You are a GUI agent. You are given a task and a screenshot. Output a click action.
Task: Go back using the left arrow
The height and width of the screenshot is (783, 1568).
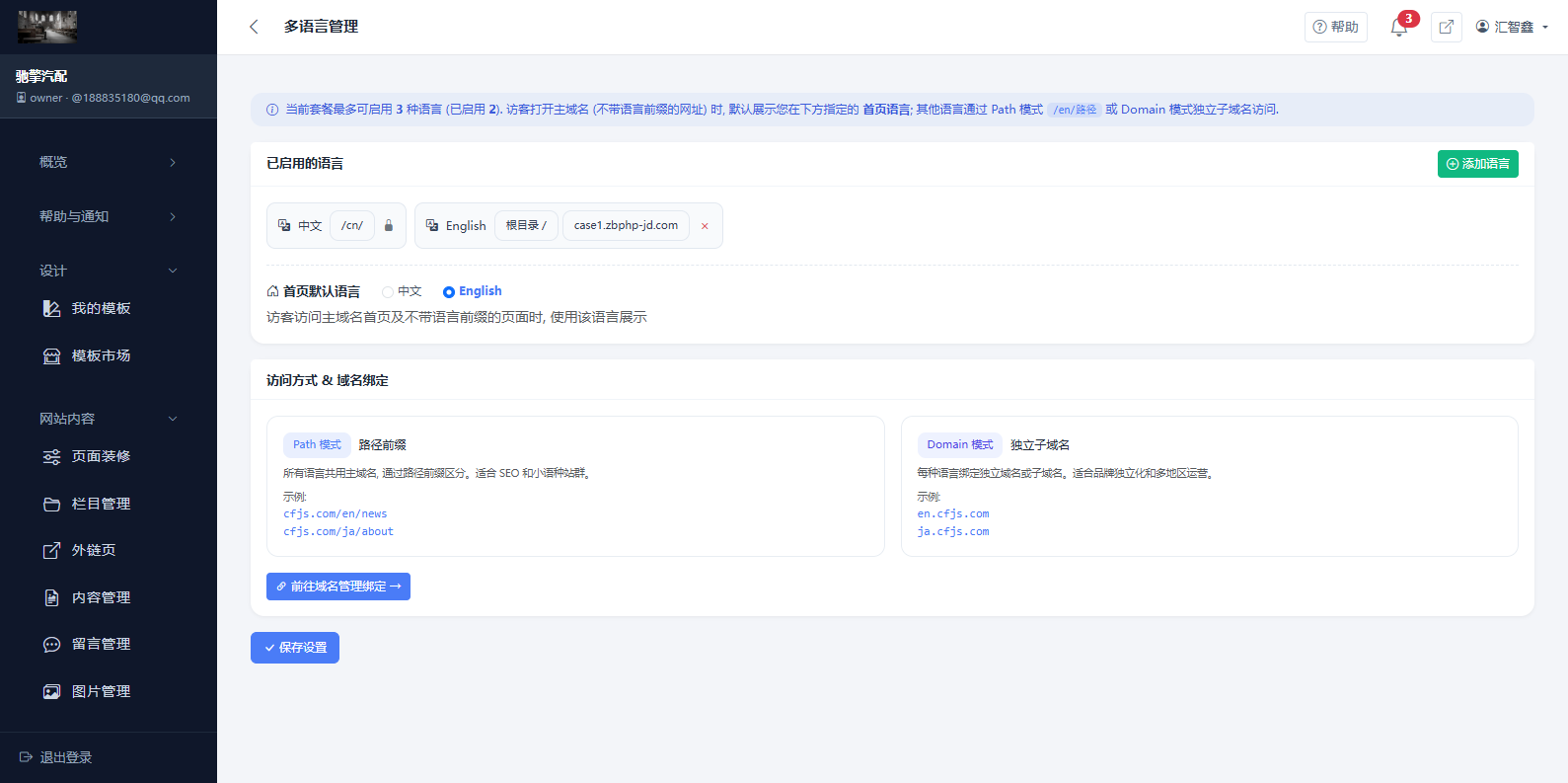click(x=254, y=27)
